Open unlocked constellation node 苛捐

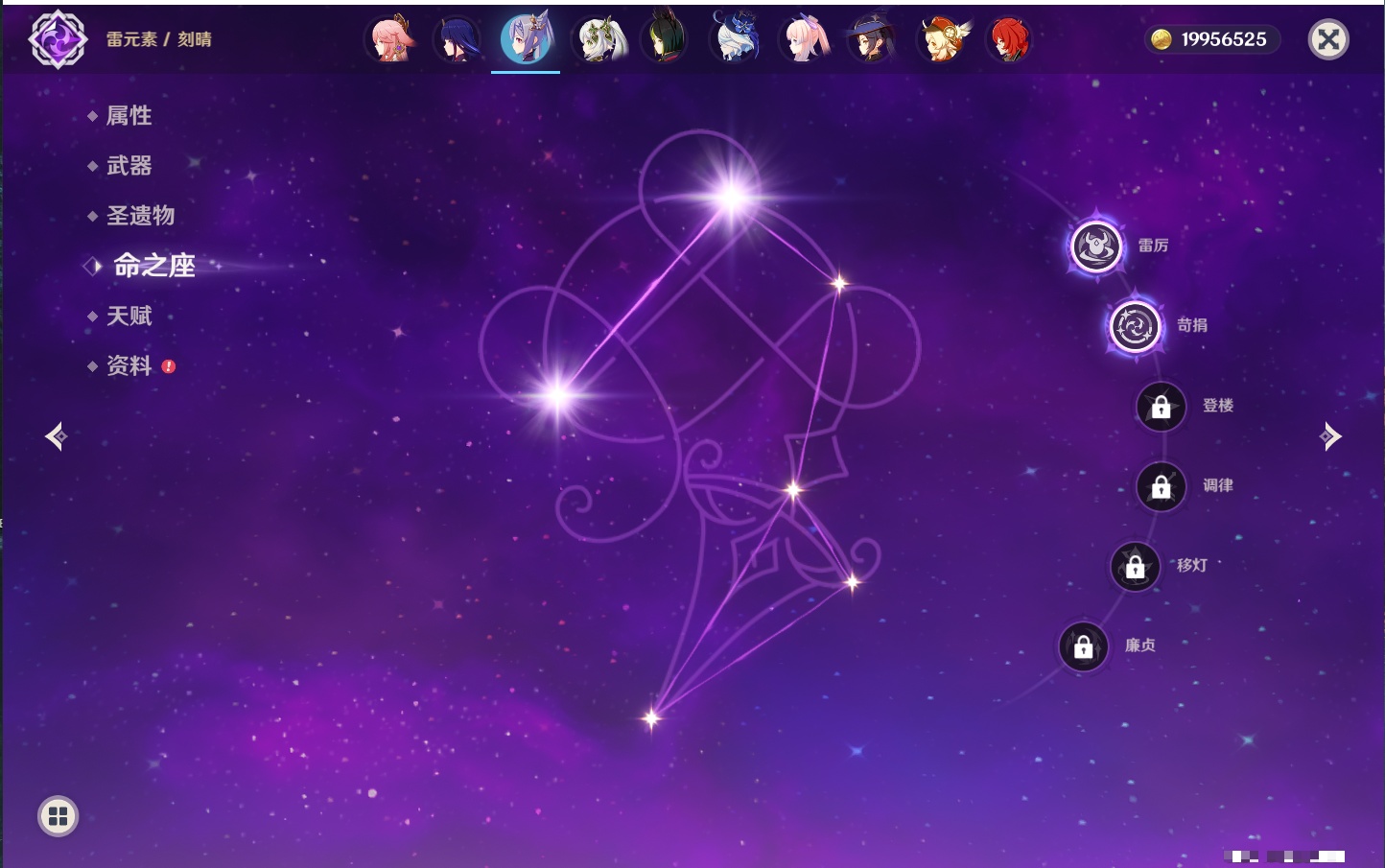(1135, 326)
